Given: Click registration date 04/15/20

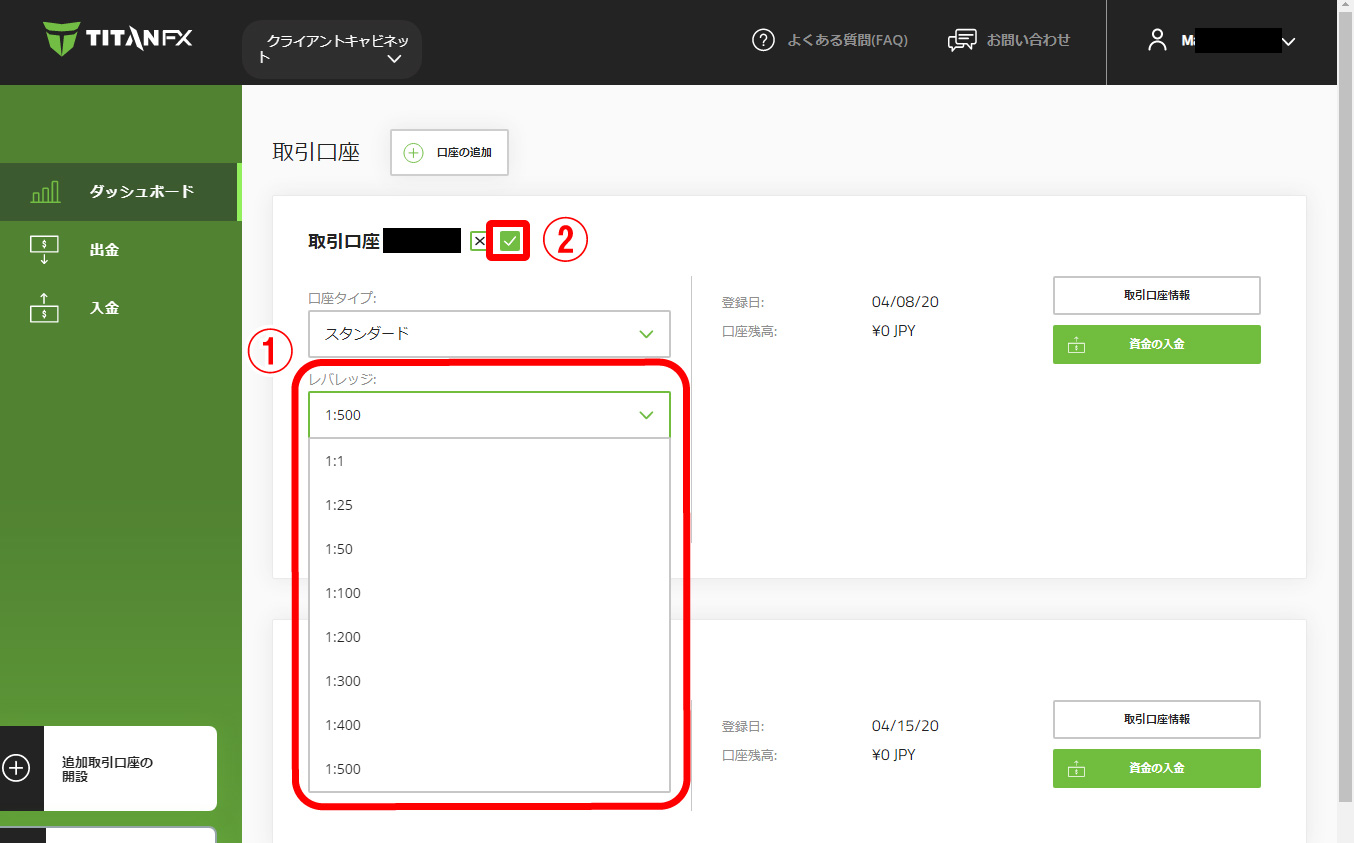Looking at the screenshot, I should click(905, 726).
